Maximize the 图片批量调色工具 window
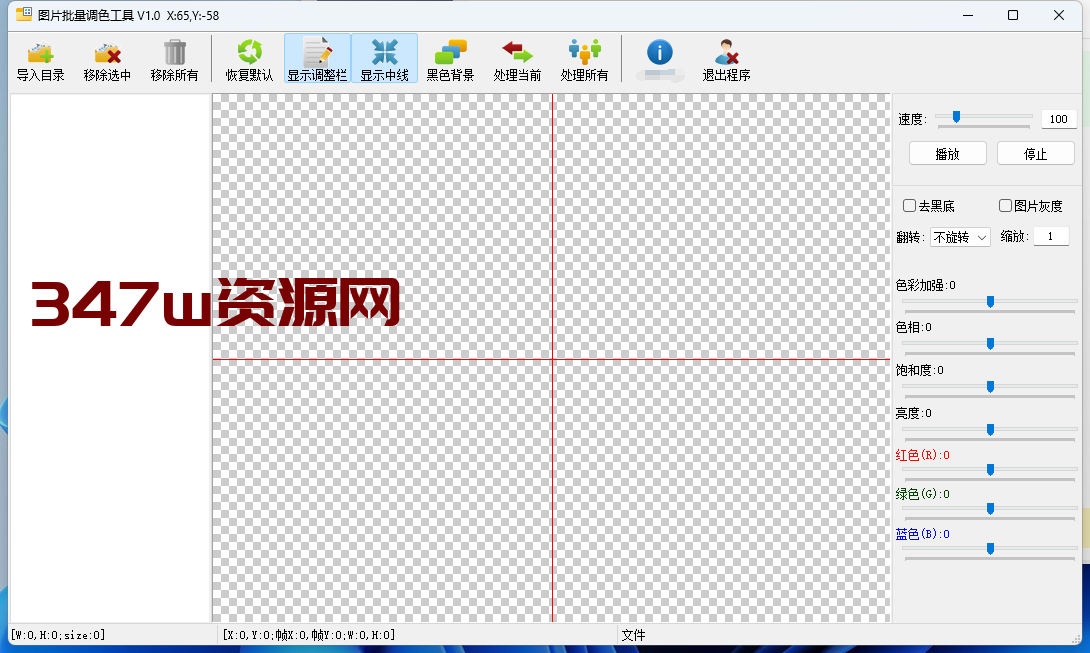Image resolution: width=1090 pixels, height=653 pixels. tap(1013, 15)
